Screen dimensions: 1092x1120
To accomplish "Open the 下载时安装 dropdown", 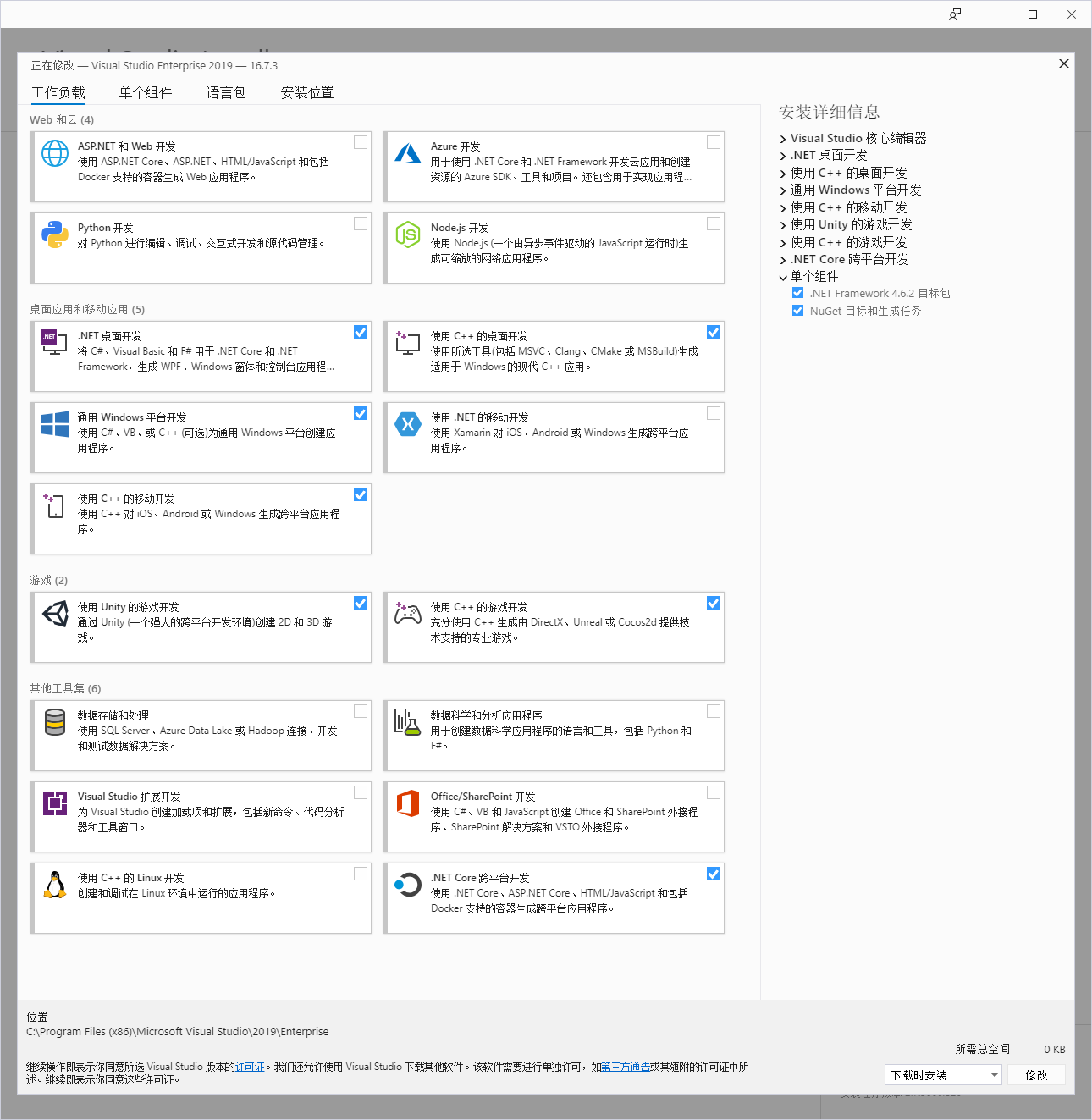I will pos(943,1075).
